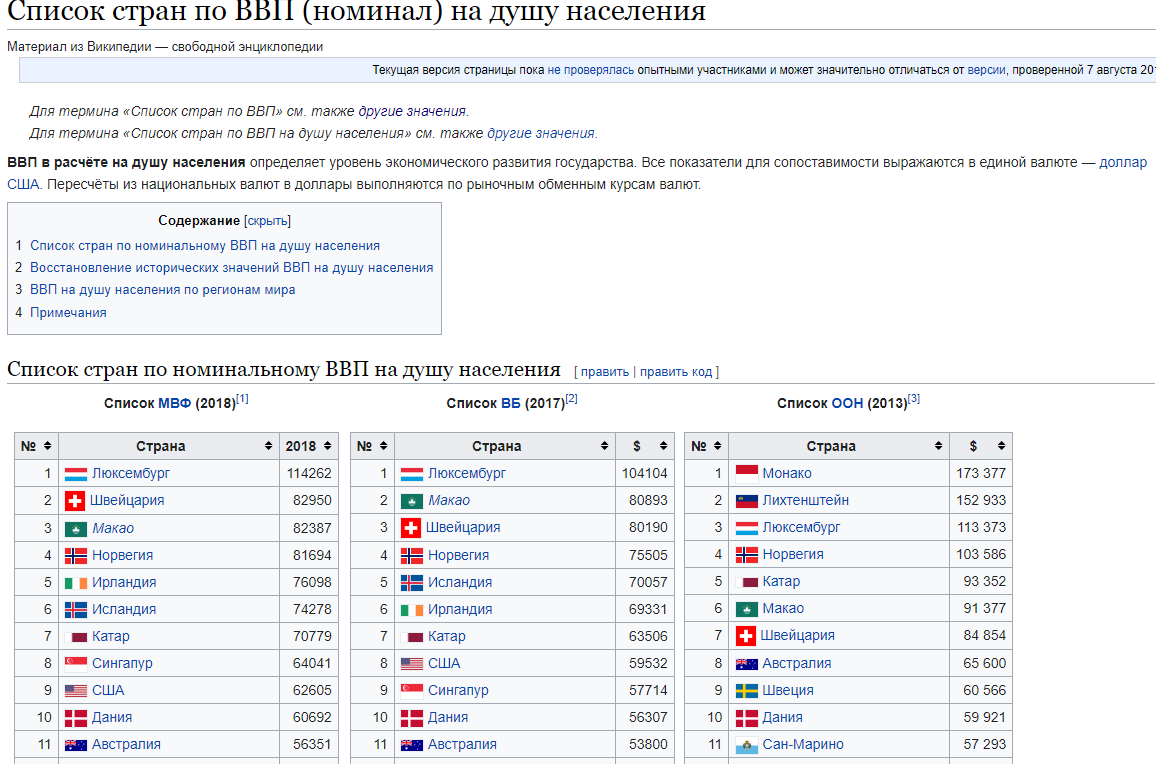Click Switzerland flag in World Bank table
This screenshot has width=1156, height=764.
(411, 528)
